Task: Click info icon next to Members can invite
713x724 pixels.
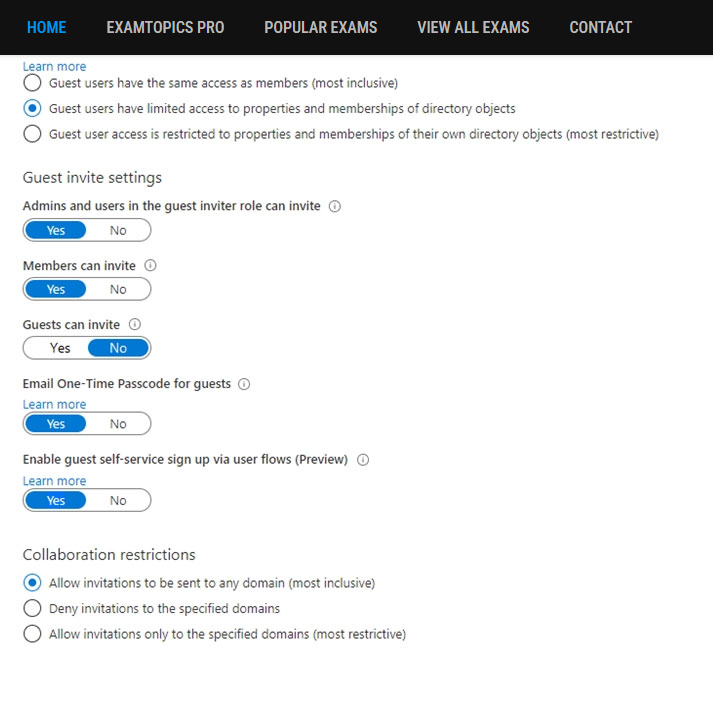Action: coord(151,265)
